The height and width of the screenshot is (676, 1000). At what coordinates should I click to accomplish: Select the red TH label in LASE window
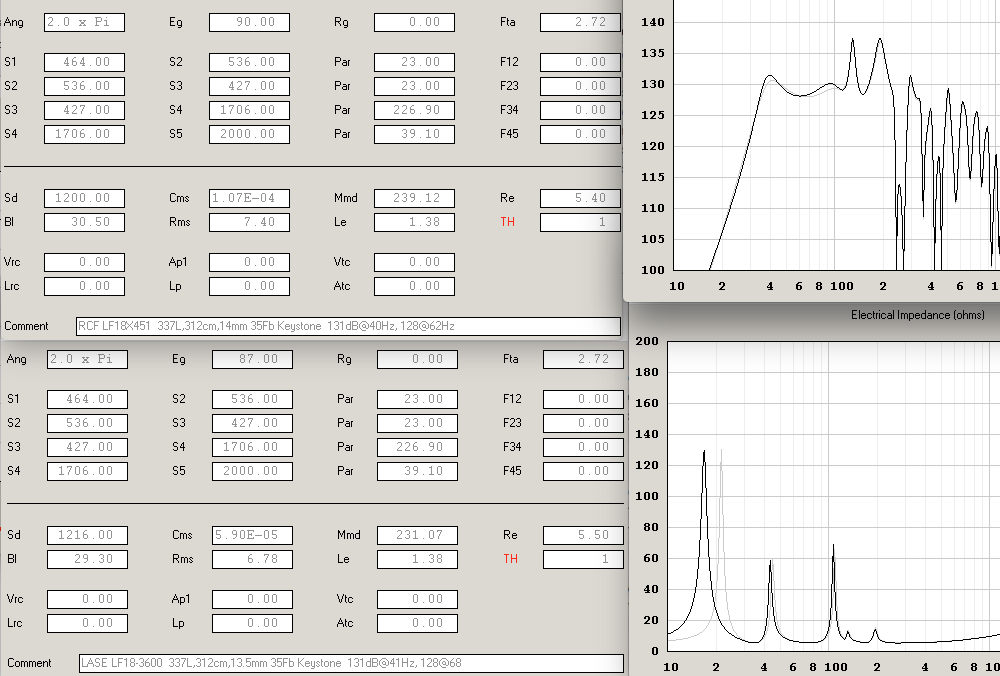click(x=511, y=559)
